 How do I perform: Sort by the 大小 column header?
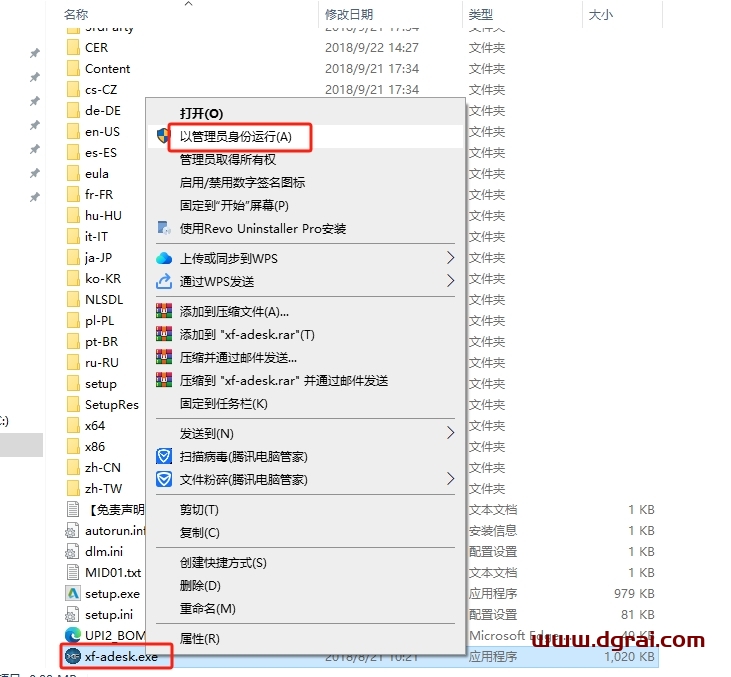point(600,14)
